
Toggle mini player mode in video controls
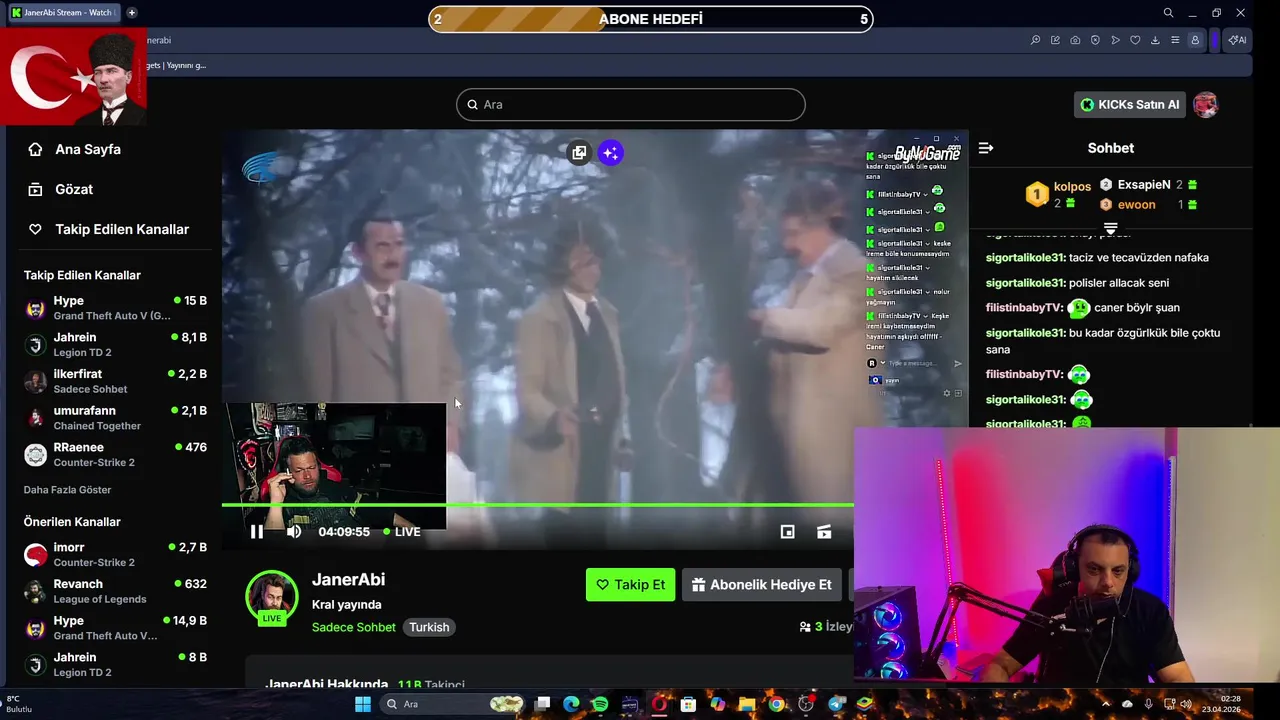point(788,532)
